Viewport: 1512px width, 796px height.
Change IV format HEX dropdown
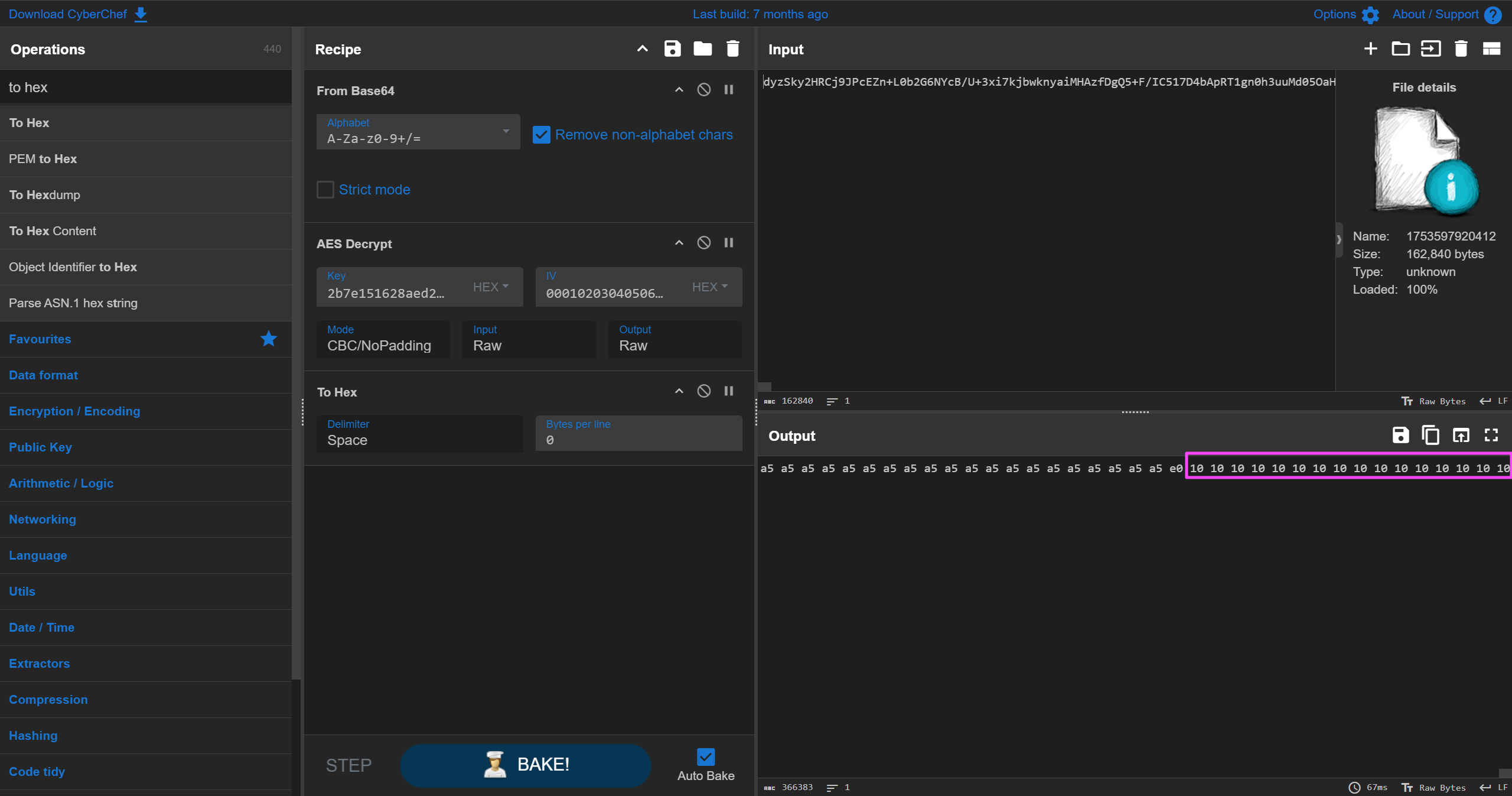click(710, 287)
